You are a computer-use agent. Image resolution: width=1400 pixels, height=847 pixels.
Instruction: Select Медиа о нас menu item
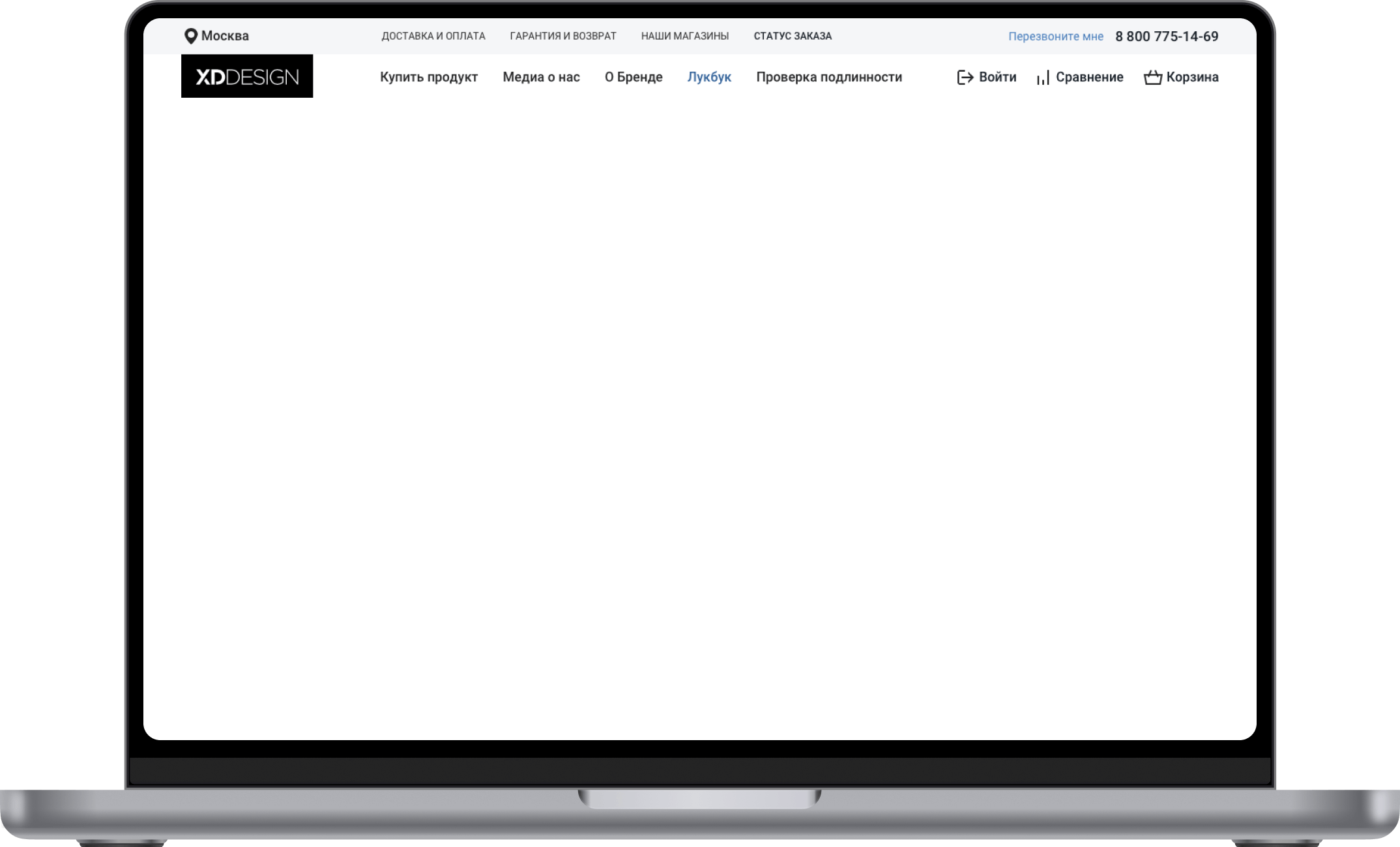[541, 77]
